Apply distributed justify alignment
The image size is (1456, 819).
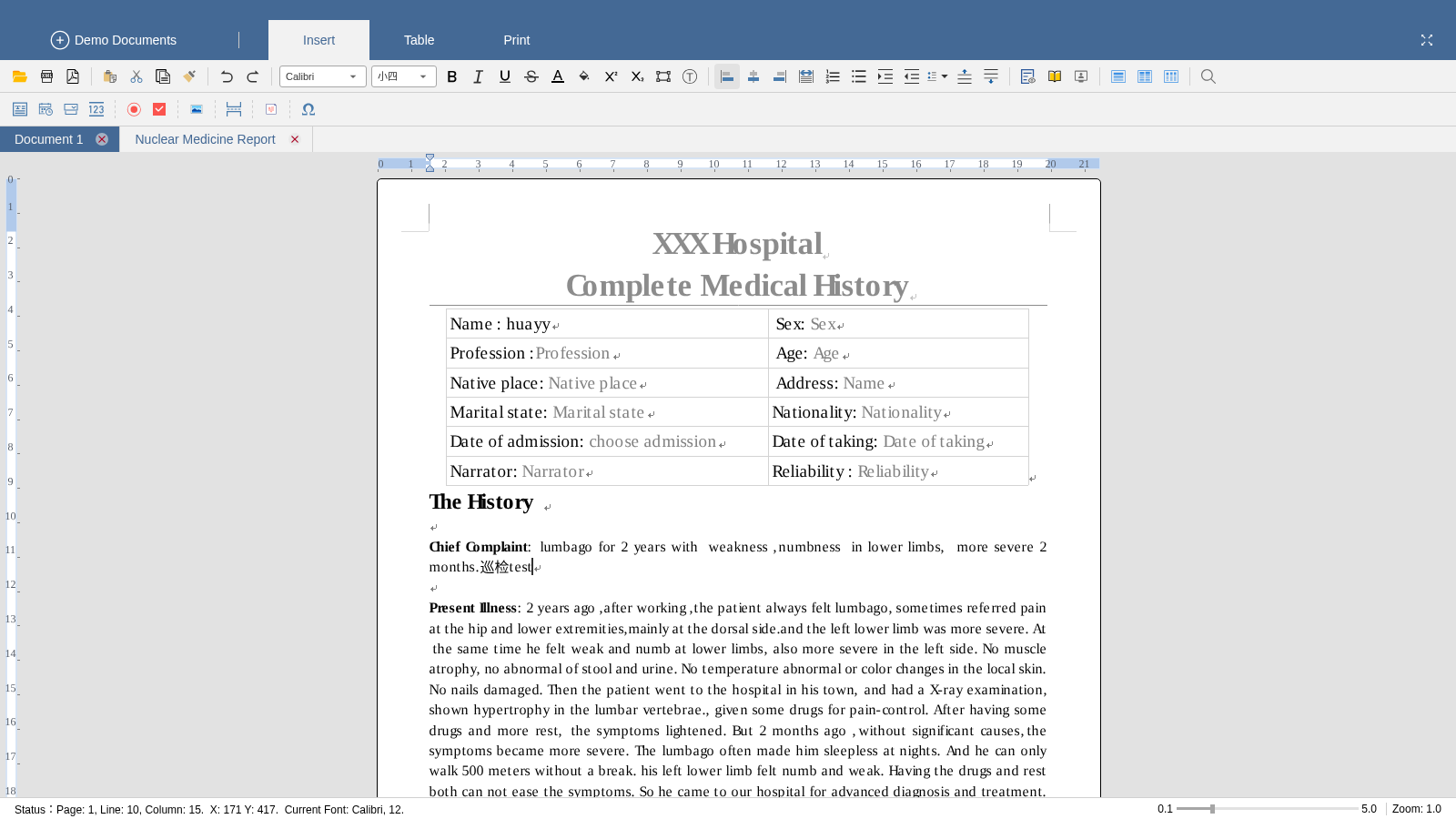[806, 76]
